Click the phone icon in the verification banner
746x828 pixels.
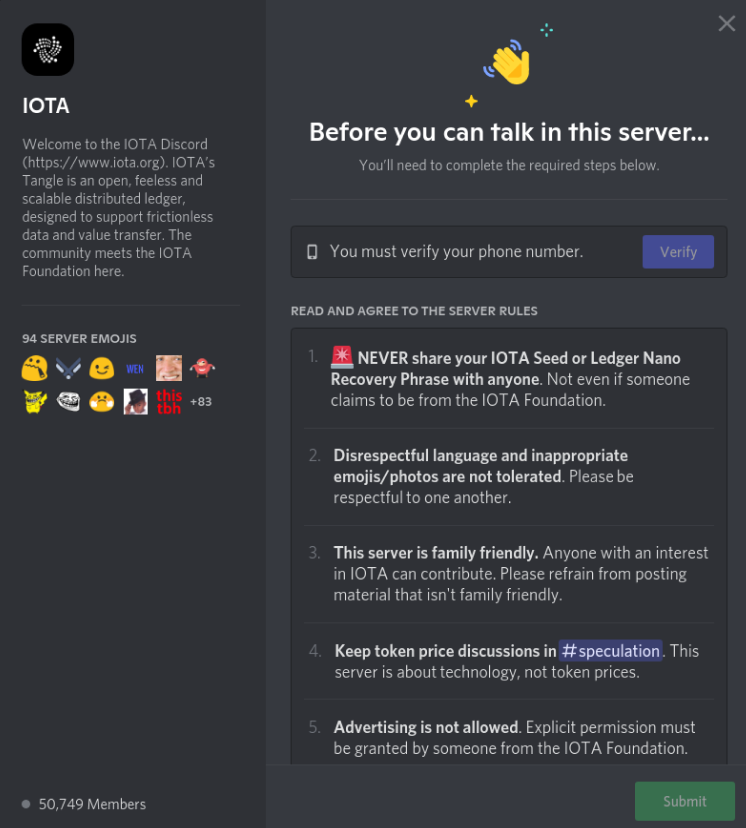click(x=313, y=251)
